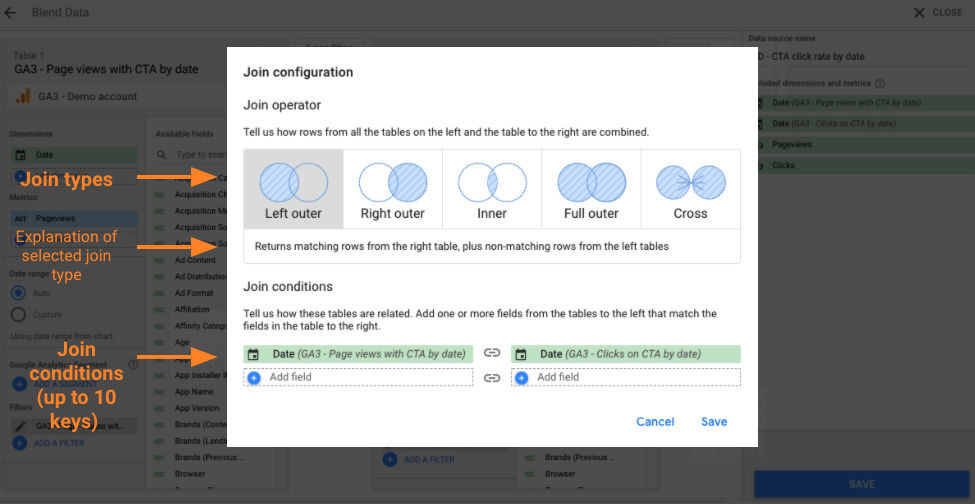Screen dimensions: 975x504
Task: Click plus icon of Add field under Clicks on CTA Date
Action: coord(521,377)
